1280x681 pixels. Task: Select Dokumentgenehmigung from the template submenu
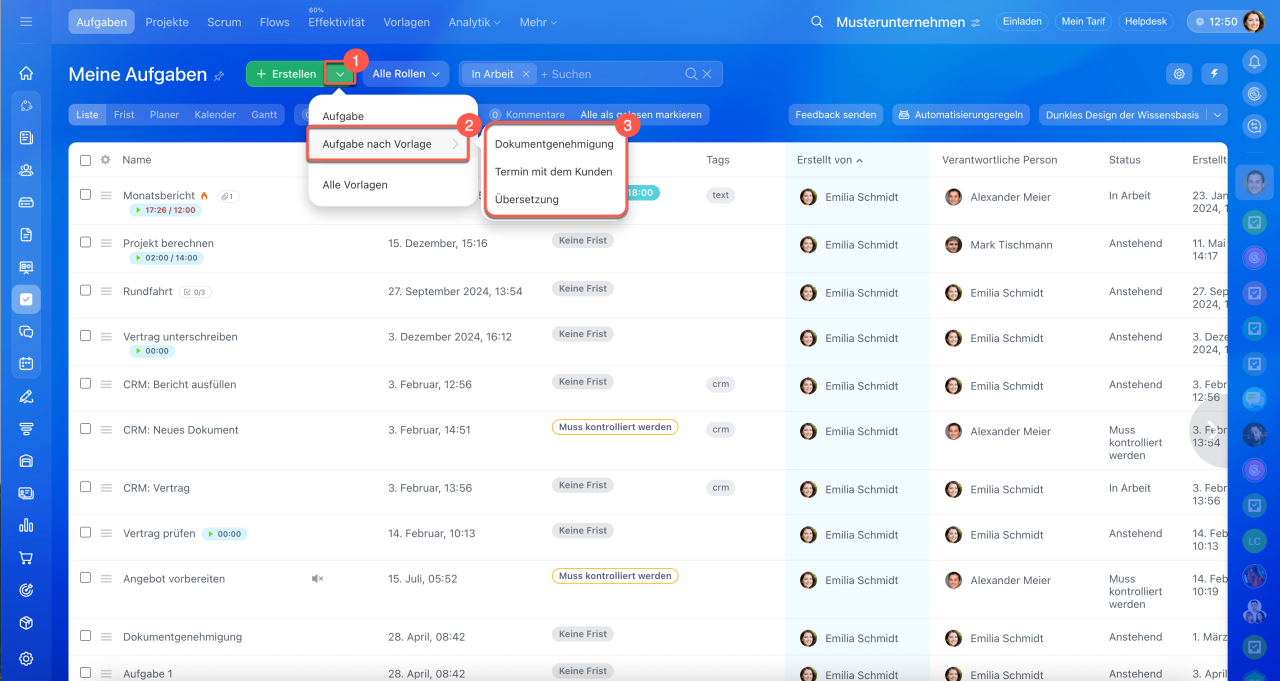click(x=554, y=144)
